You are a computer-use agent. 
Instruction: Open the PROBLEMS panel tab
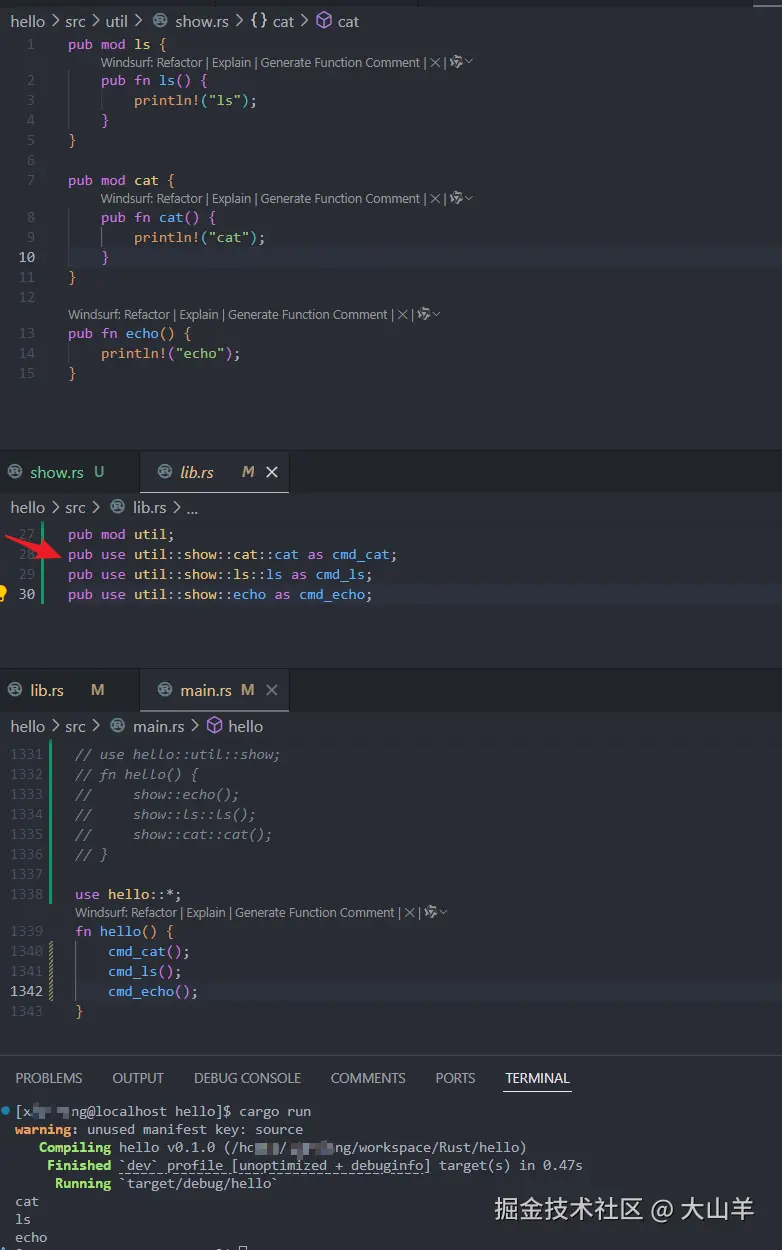(49, 1078)
